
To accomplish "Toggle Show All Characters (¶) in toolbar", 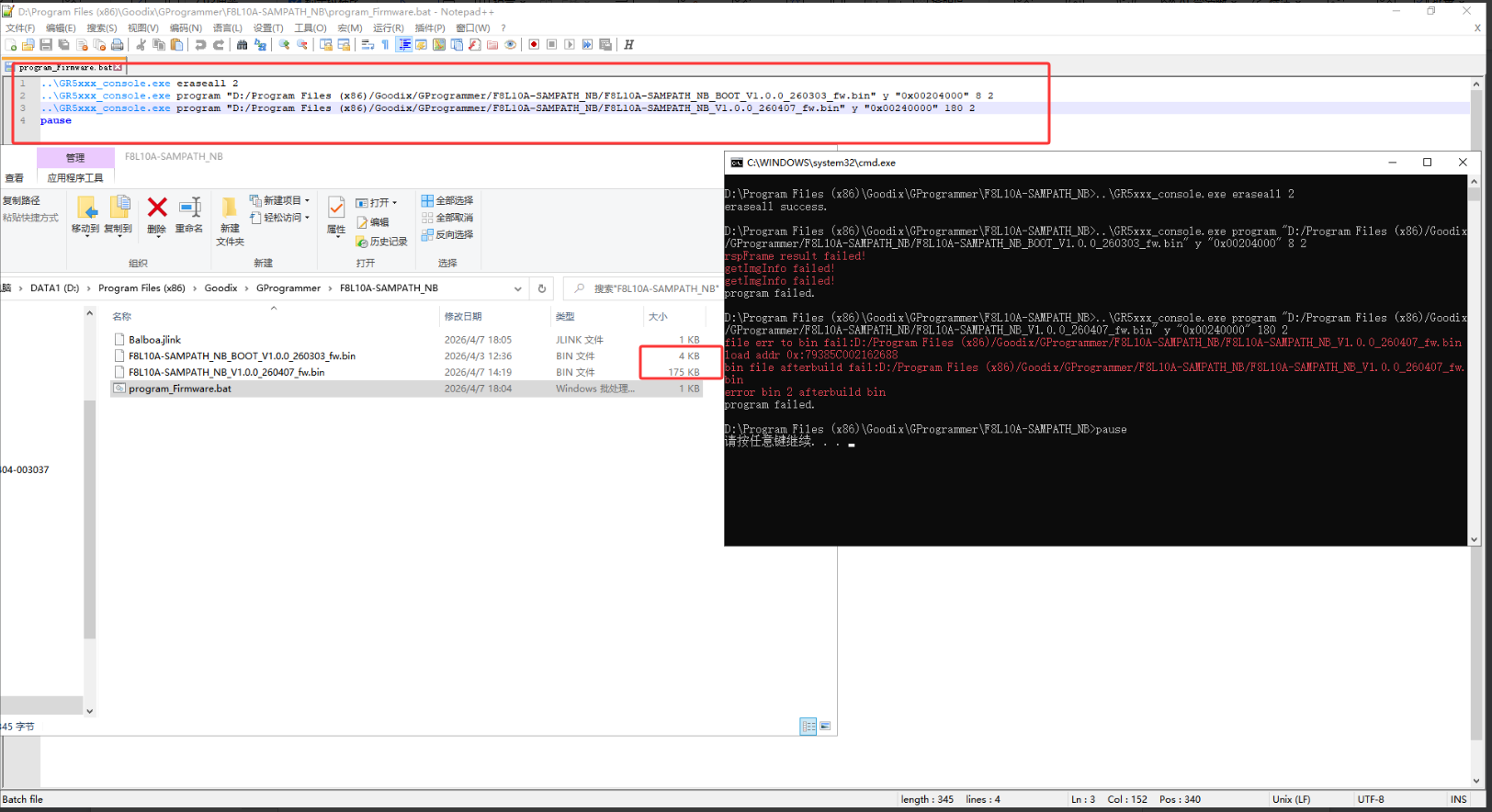I will 385,44.
